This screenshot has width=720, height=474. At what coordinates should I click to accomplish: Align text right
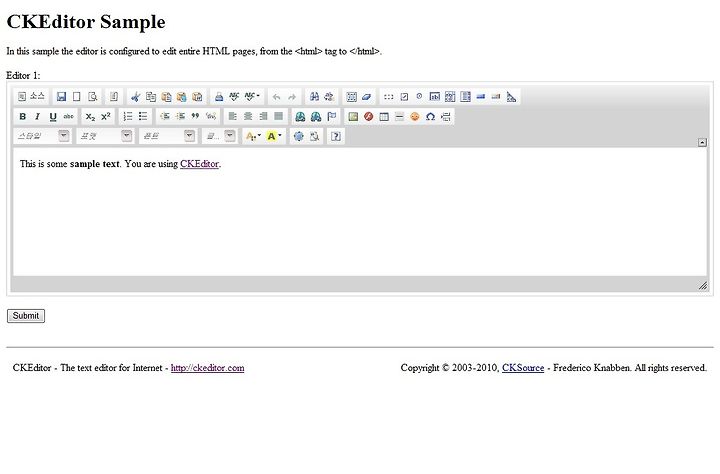pos(263,117)
